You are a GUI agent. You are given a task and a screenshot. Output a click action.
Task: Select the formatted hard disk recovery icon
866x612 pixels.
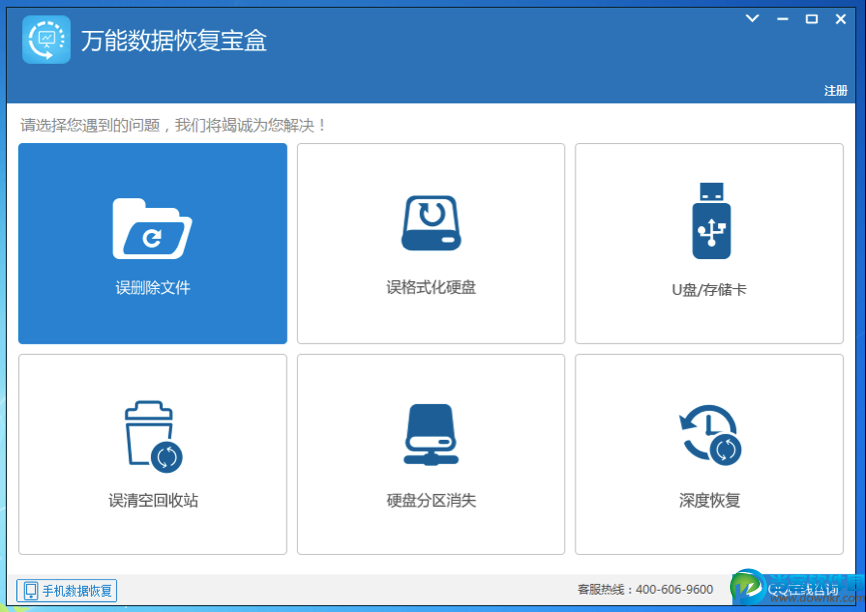click(431, 223)
